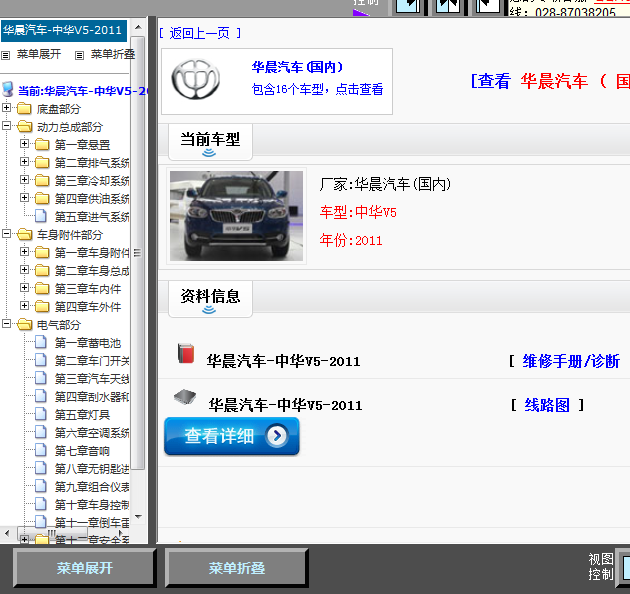Click the blue 中华V5 car thumbnail
630x594 pixels.
click(236, 216)
